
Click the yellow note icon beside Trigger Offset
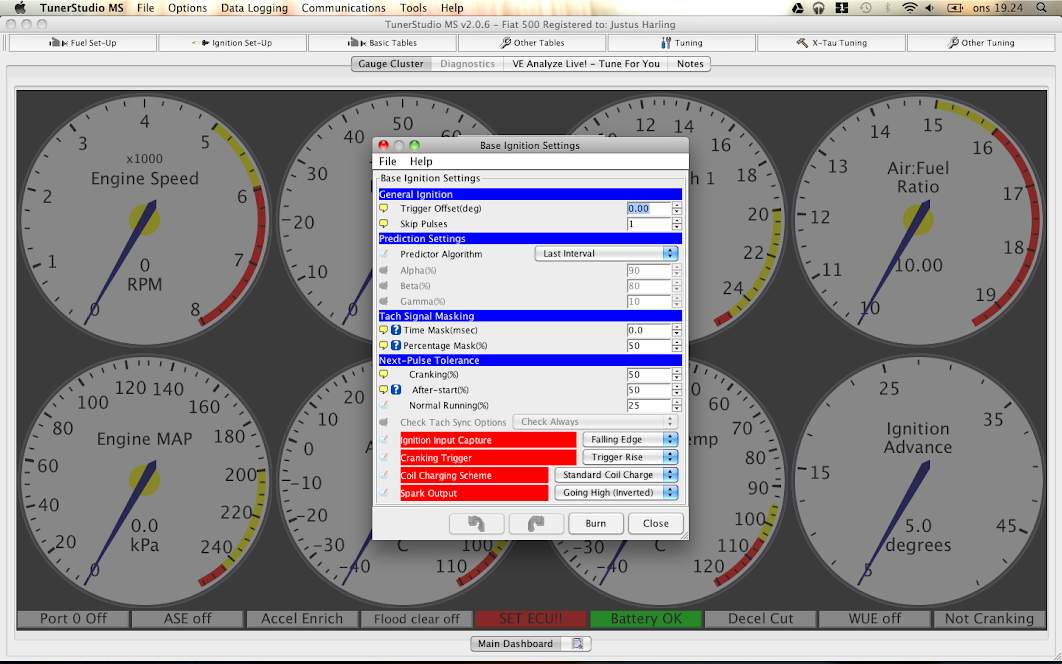tap(383, 209)
